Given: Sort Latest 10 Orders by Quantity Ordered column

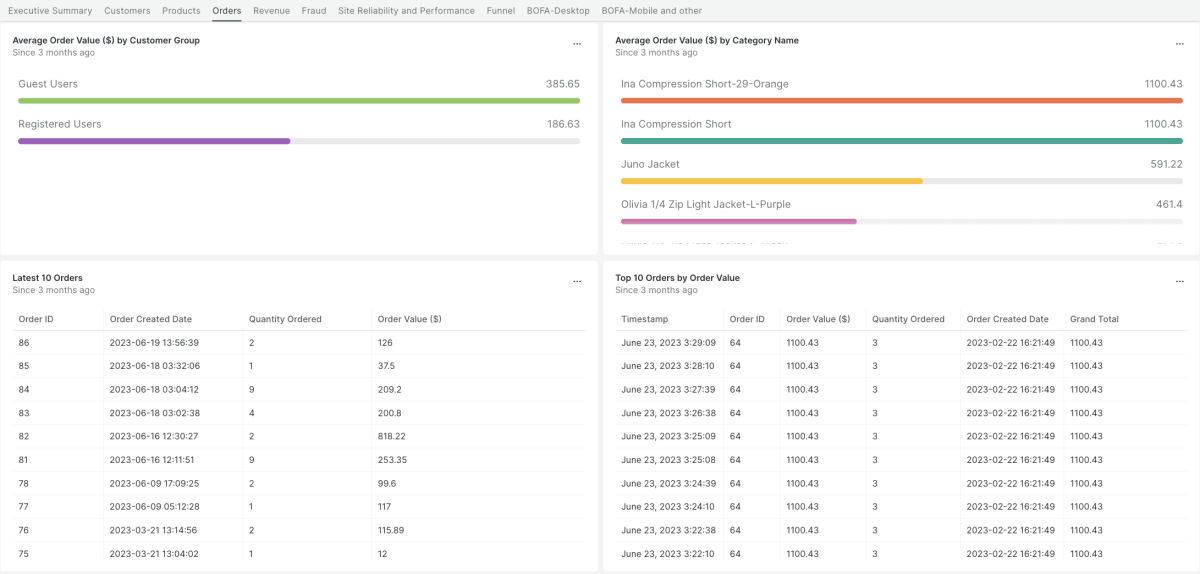Looking at the screenshot, I should 285,319.
